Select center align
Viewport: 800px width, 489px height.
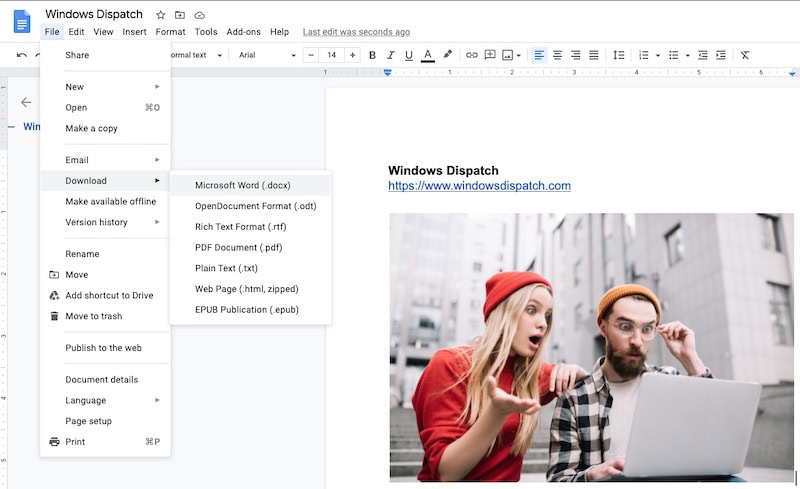tap(557, 55)
